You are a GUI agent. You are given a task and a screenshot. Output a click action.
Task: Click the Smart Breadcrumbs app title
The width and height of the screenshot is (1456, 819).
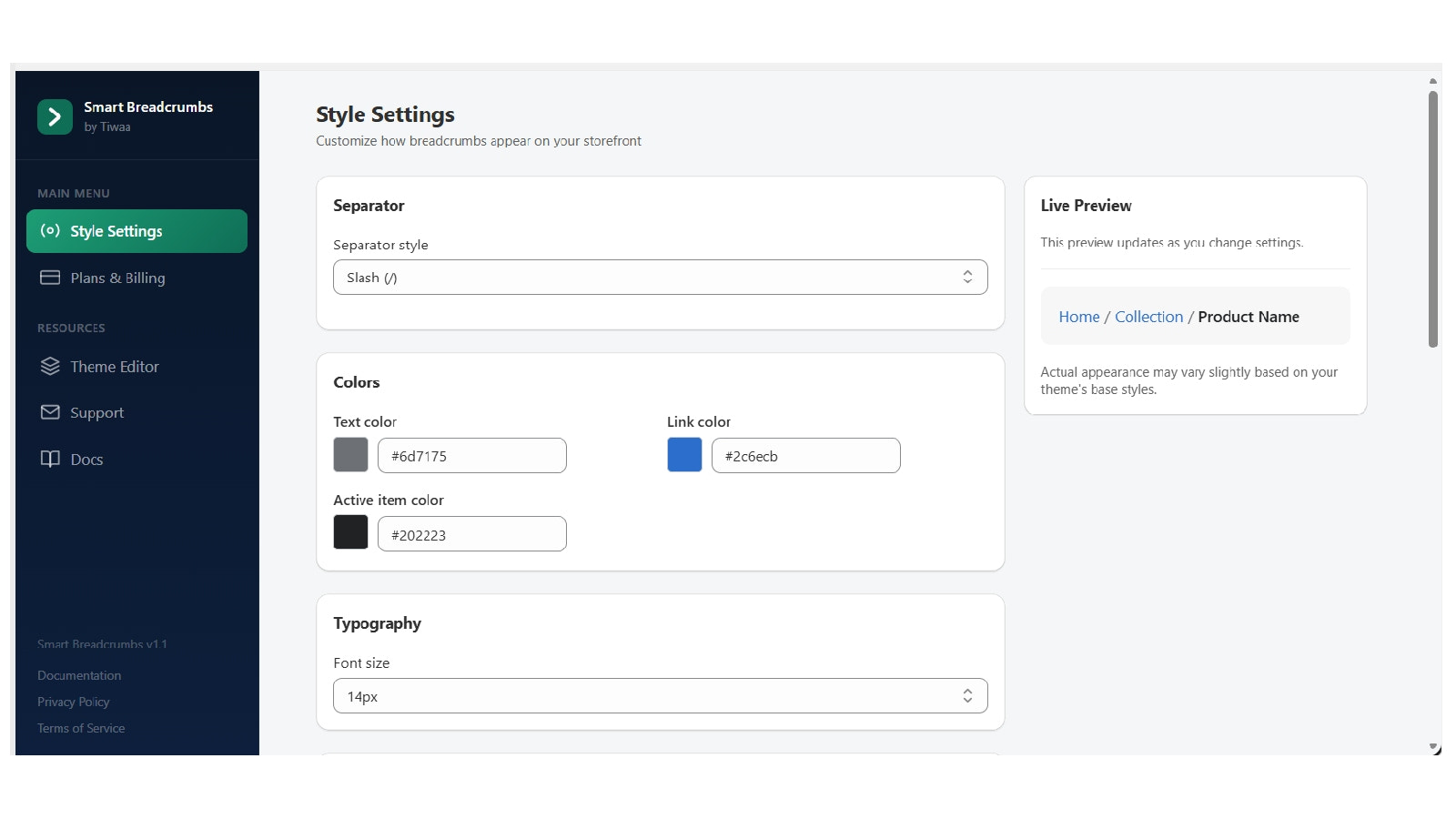[x=148, y=106]
